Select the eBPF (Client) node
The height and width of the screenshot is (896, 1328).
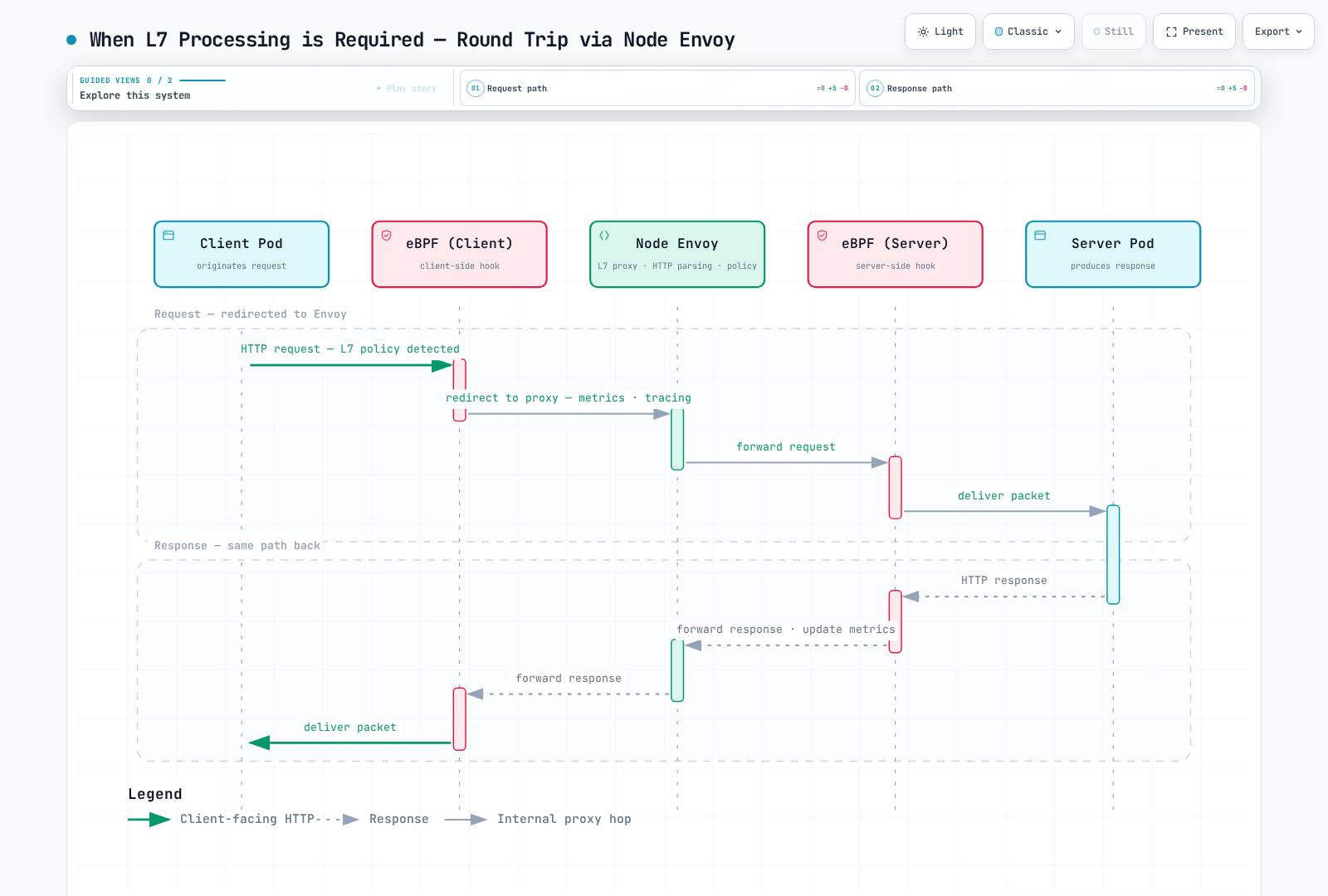point(460,254)
